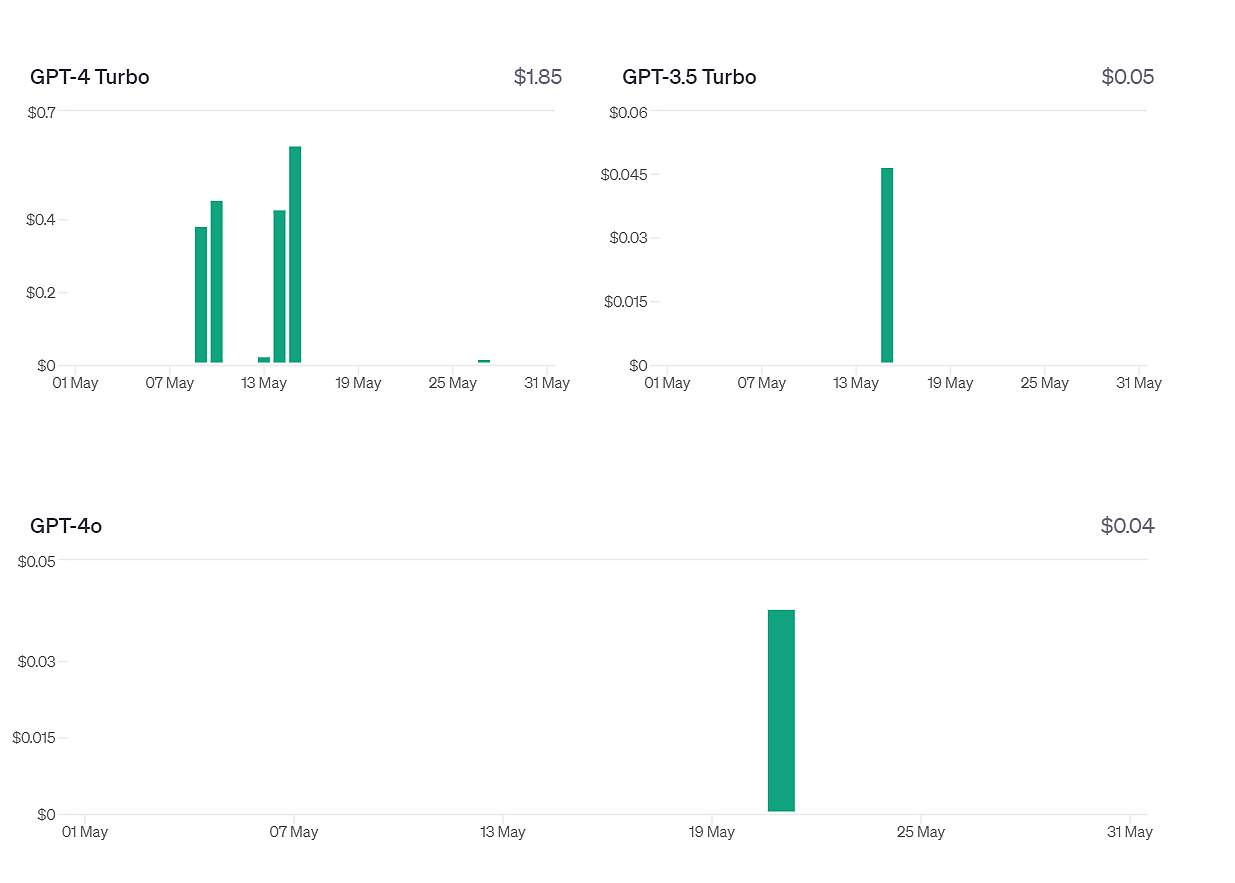1235x883 pixels.
Task: Click the tiny bar after 25 May in GPT-4 Turbo
Action: (484, 361)
